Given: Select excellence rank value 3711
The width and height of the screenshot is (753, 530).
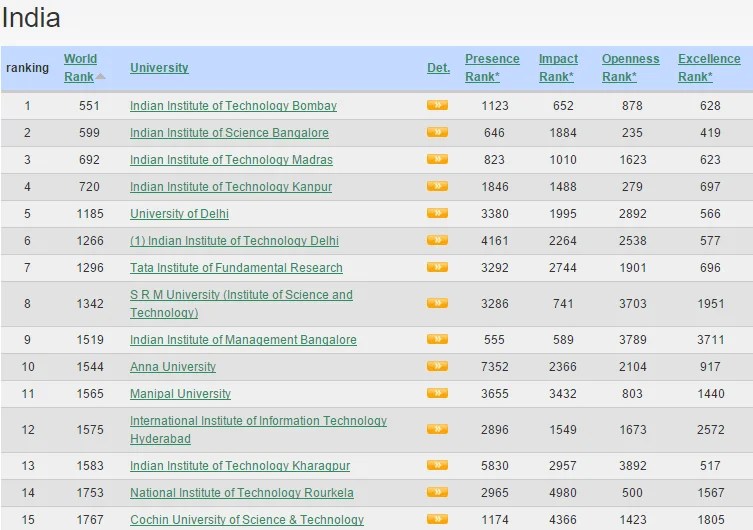Looking at the screenshot, I should (x=711, y=339).
